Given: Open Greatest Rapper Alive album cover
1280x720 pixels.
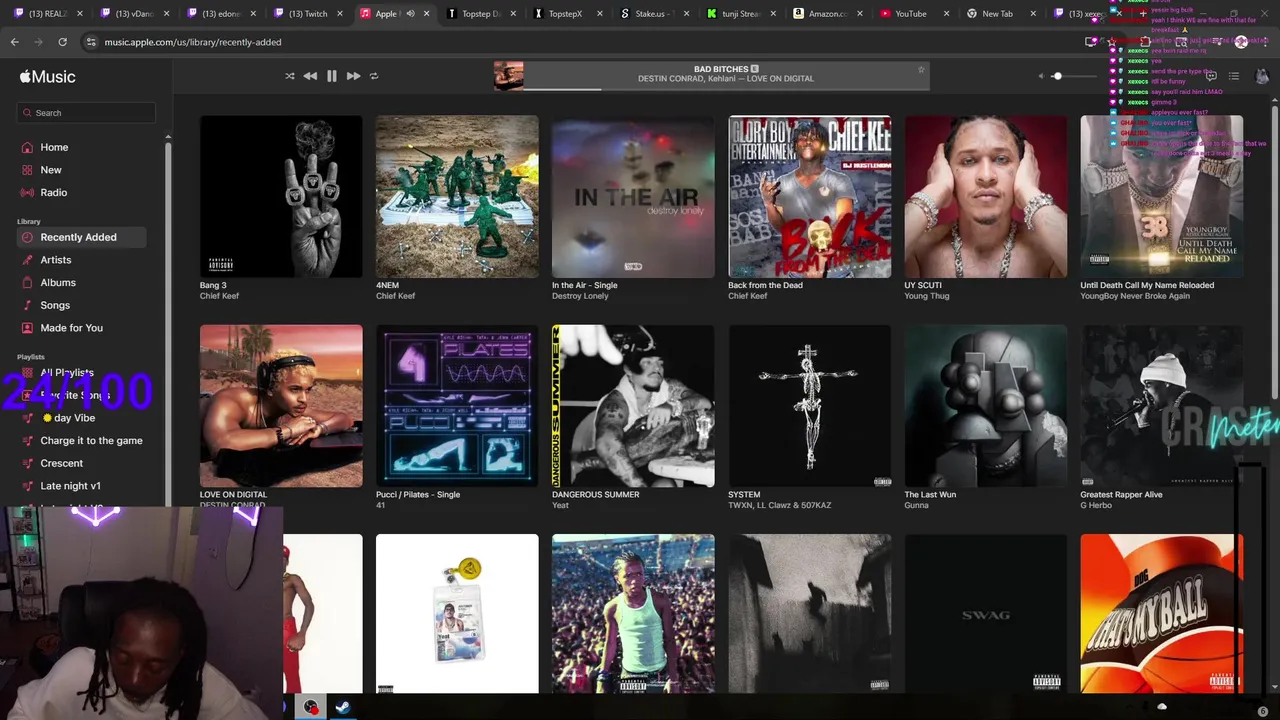Looking at the screenshot, I should [x=1162, y=406].
